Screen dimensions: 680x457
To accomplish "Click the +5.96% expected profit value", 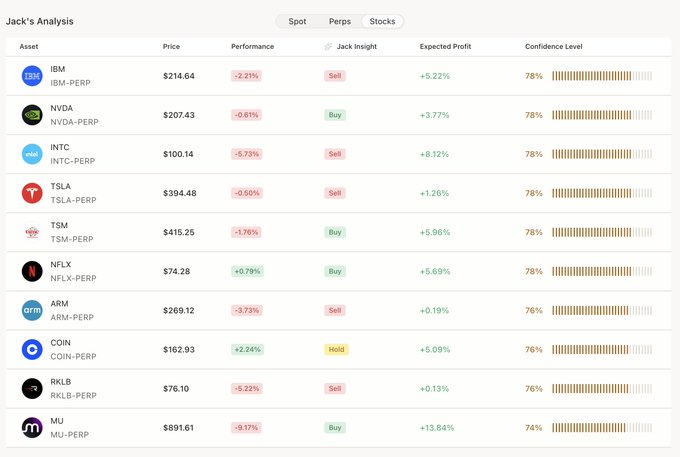I will (435, 232).
